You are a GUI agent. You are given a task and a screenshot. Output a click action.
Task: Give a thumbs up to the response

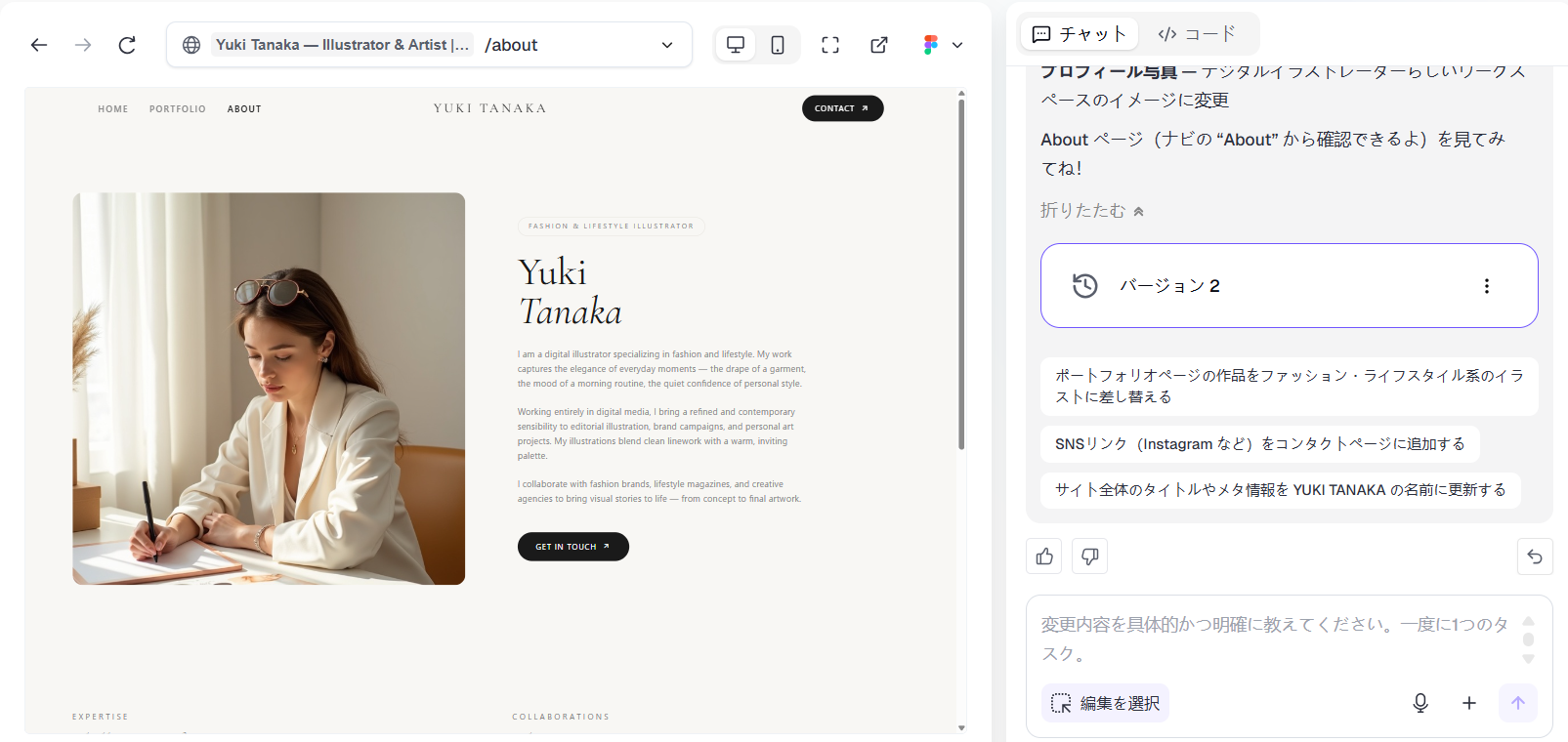[x=1044, y=556]
